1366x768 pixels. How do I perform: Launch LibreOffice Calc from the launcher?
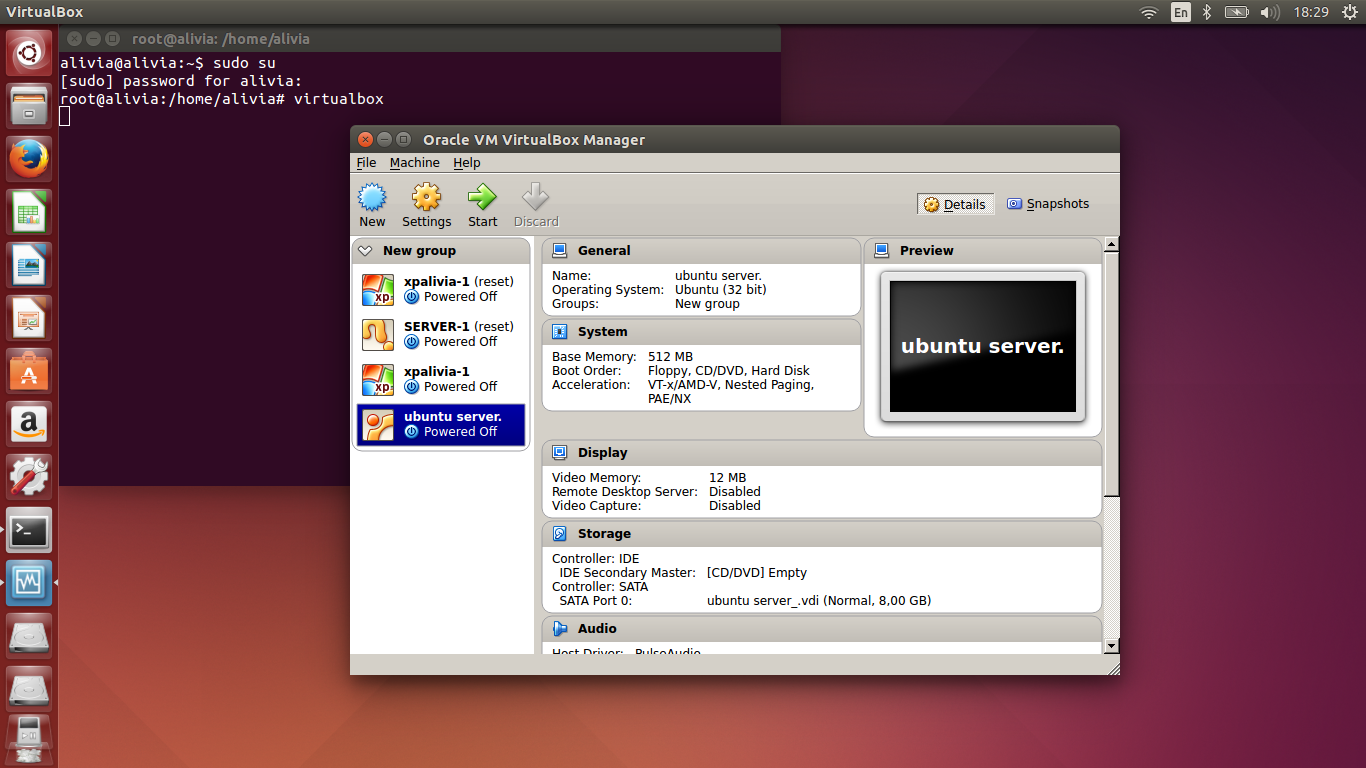point(29,211)
